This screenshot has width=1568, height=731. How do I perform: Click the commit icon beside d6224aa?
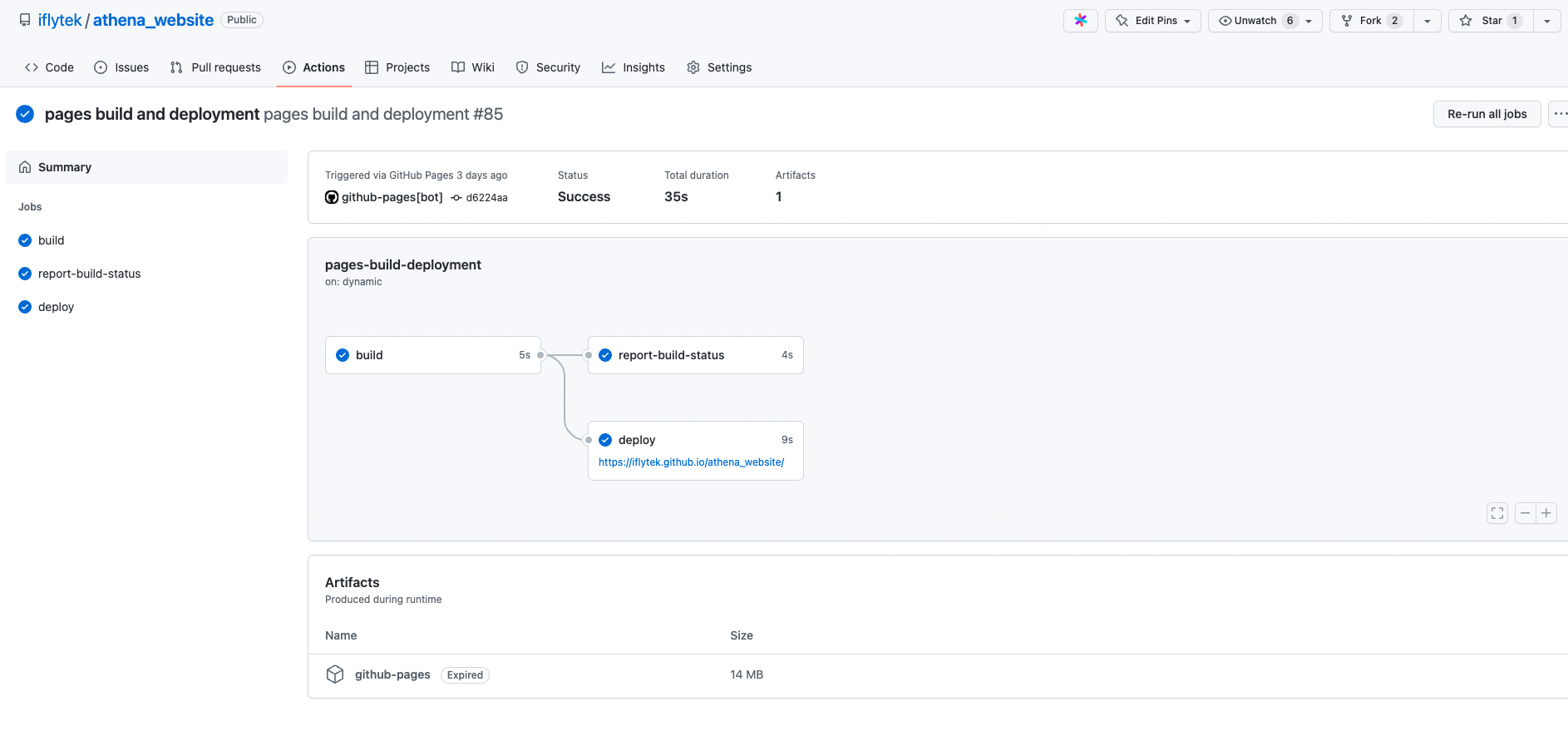click(x=456, y=198)
